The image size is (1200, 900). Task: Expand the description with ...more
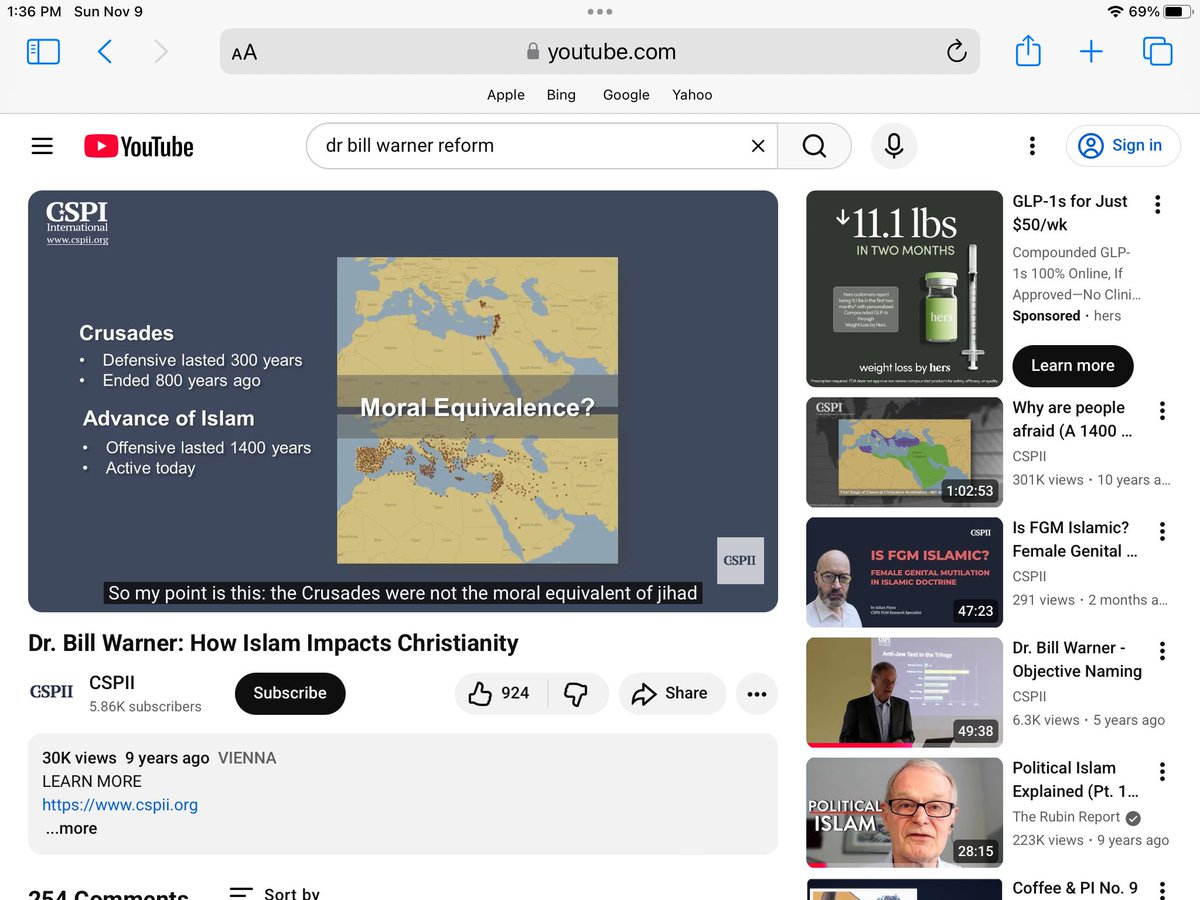72,829
